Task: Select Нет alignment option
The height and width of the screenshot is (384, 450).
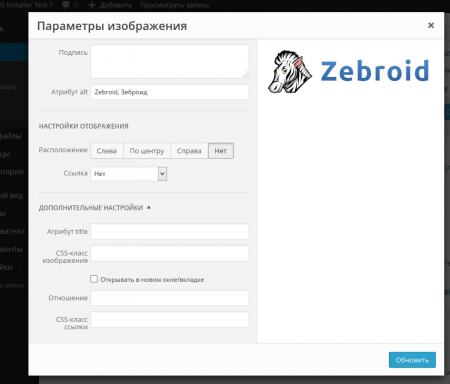Action: point(221,151)
